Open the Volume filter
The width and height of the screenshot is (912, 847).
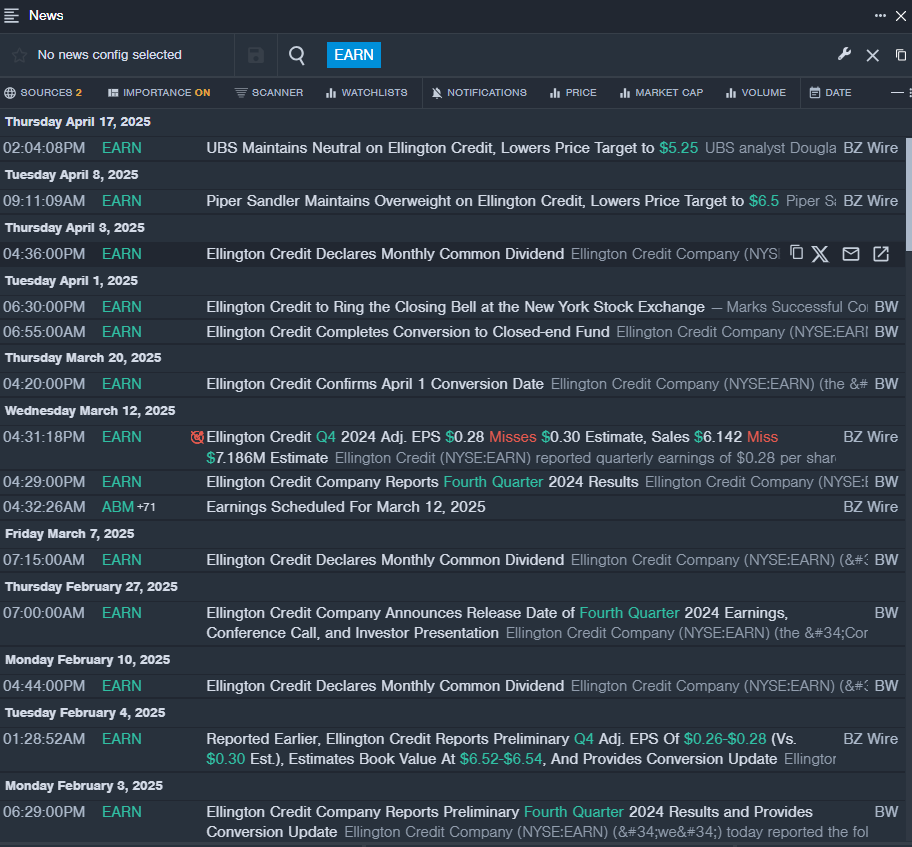tap(756, 92)
